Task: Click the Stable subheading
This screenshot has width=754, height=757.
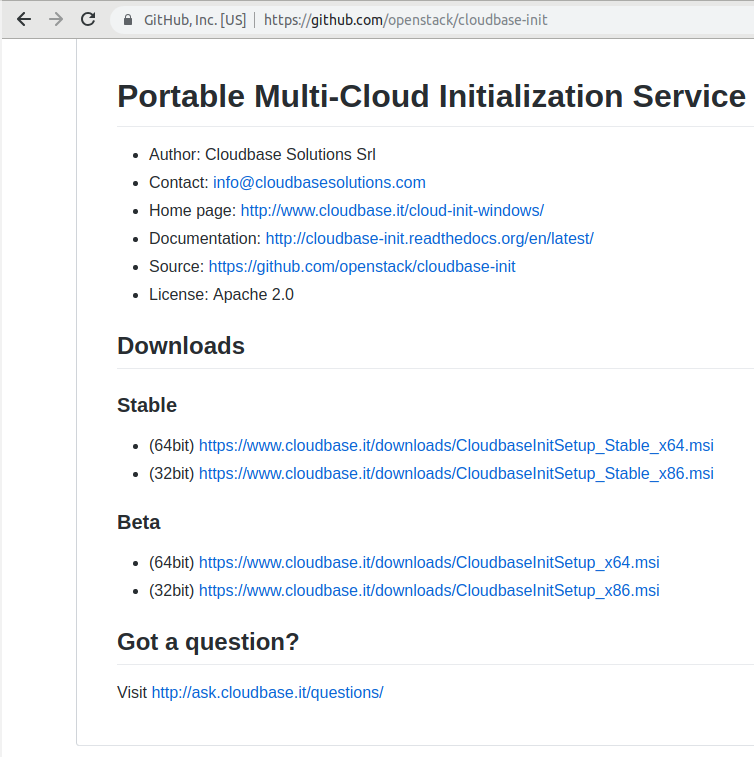Action: point(147,405)
